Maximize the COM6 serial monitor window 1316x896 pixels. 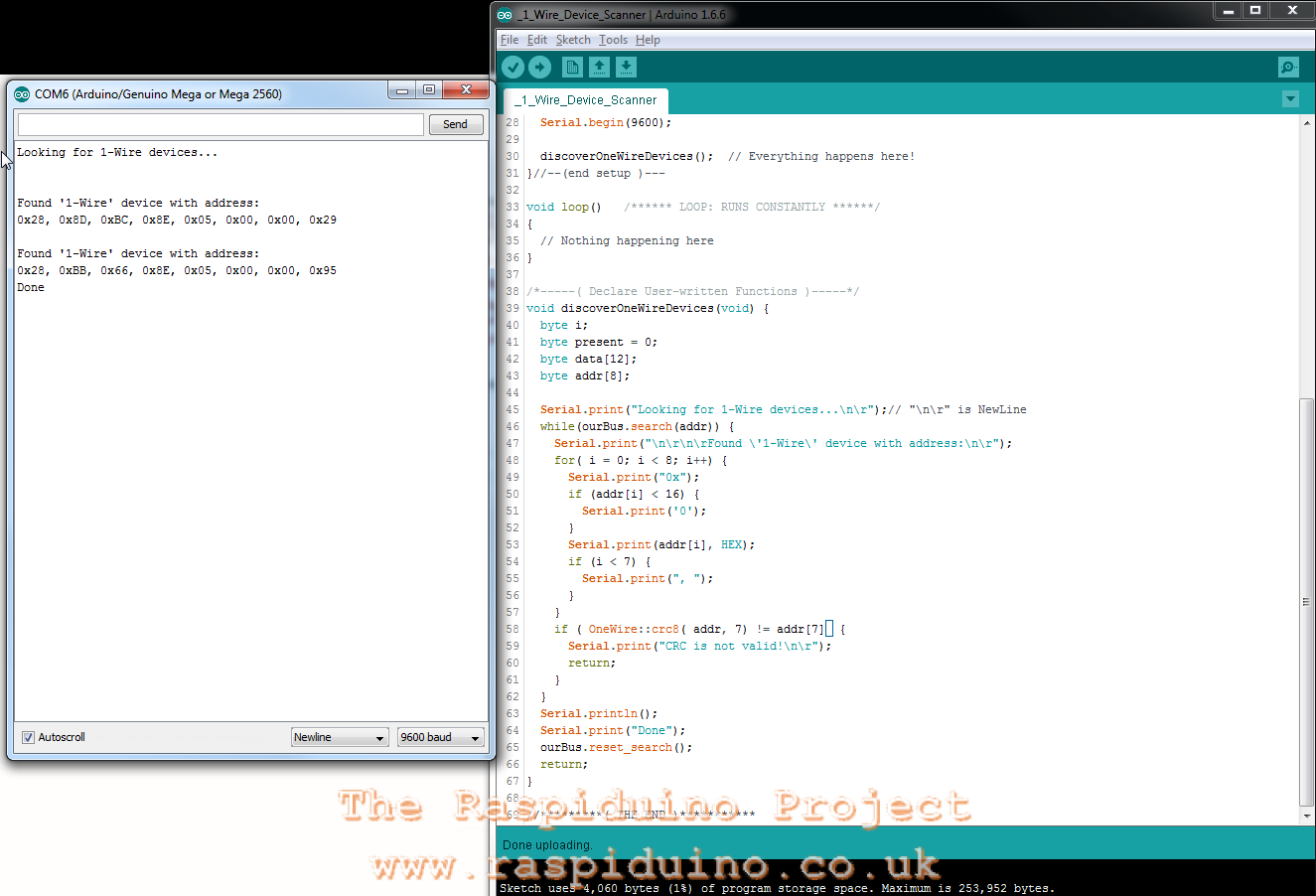(429, 90)
